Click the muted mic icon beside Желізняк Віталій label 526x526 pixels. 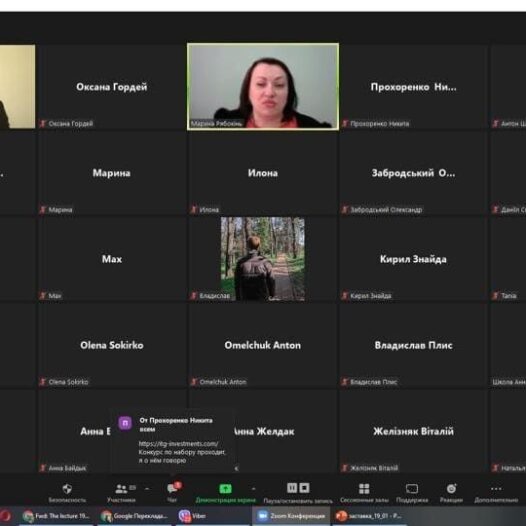pos(345,468)
